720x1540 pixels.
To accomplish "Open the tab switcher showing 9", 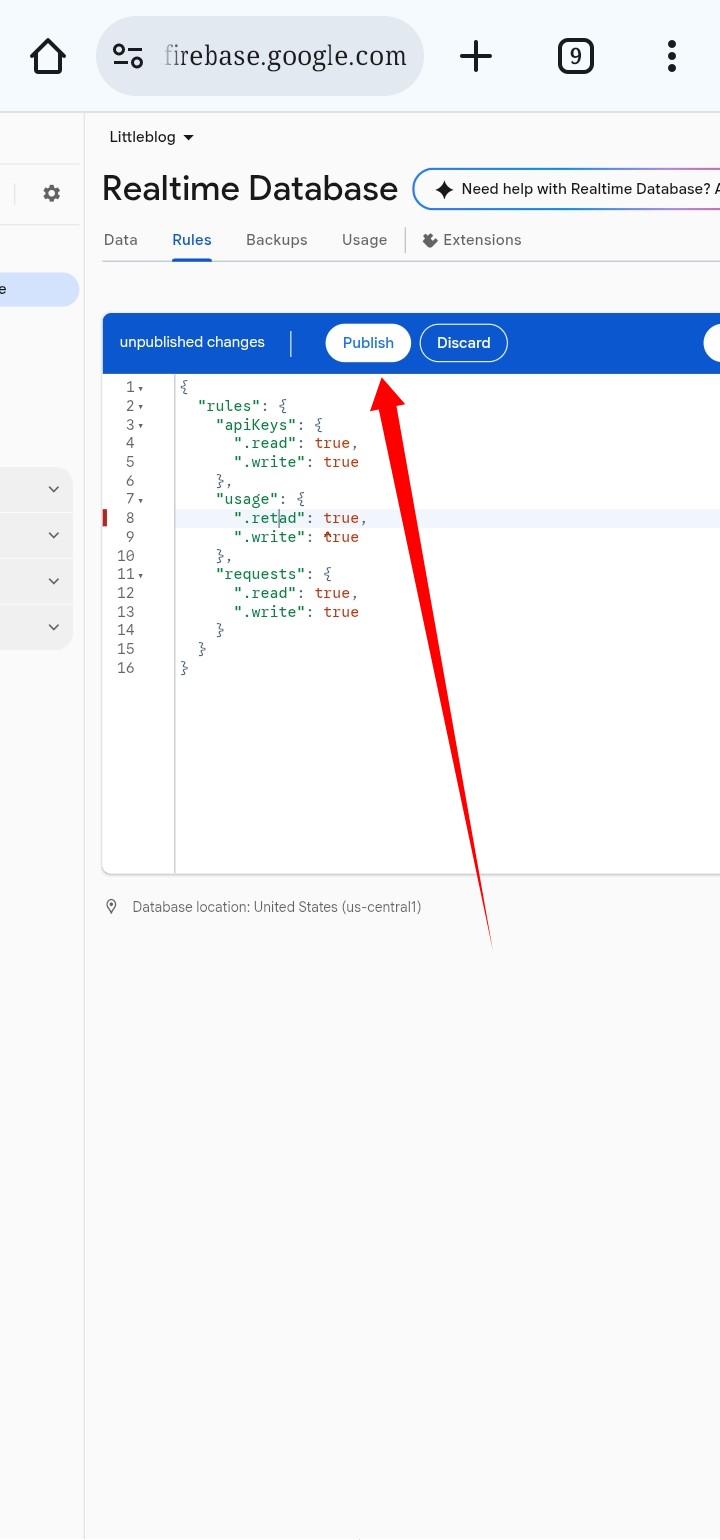I will coord(575,56).
